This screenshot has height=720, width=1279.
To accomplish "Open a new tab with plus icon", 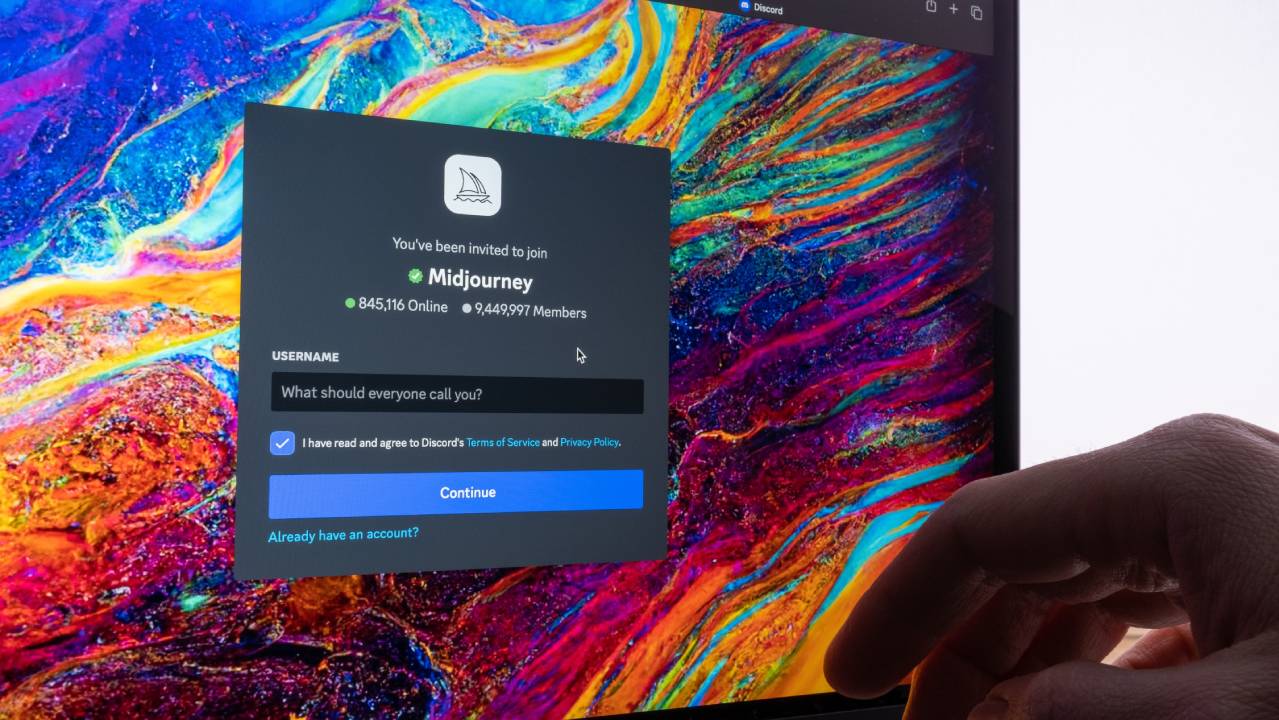I will tap(953, 9).
